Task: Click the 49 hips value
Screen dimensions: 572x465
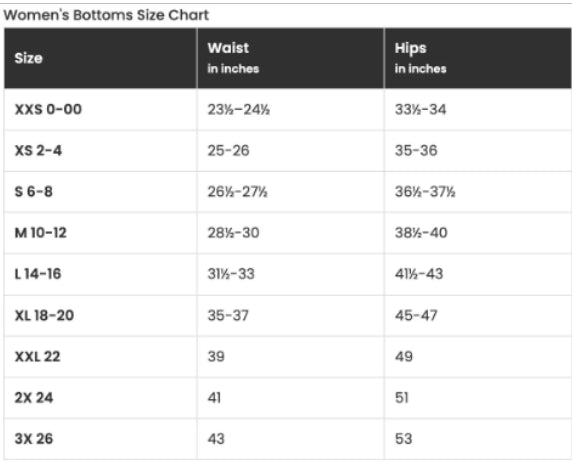Action: pyautogui.click(x=404, y=357)
